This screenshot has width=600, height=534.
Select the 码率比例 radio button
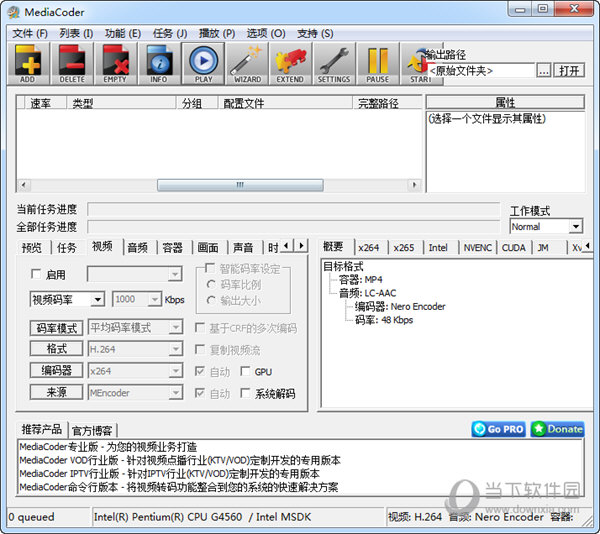211,285
